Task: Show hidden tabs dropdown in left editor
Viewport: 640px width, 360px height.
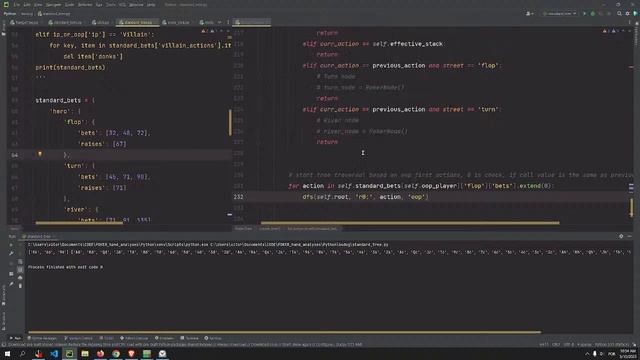Action: (x=220, y=22)
